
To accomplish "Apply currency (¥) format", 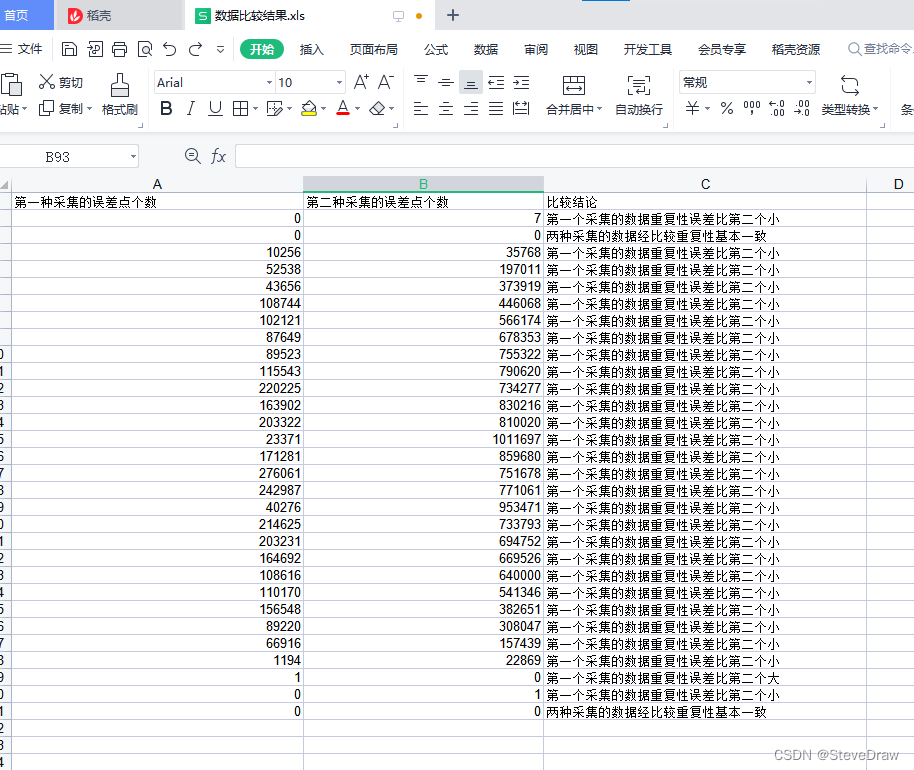I will tap(692, 108).
